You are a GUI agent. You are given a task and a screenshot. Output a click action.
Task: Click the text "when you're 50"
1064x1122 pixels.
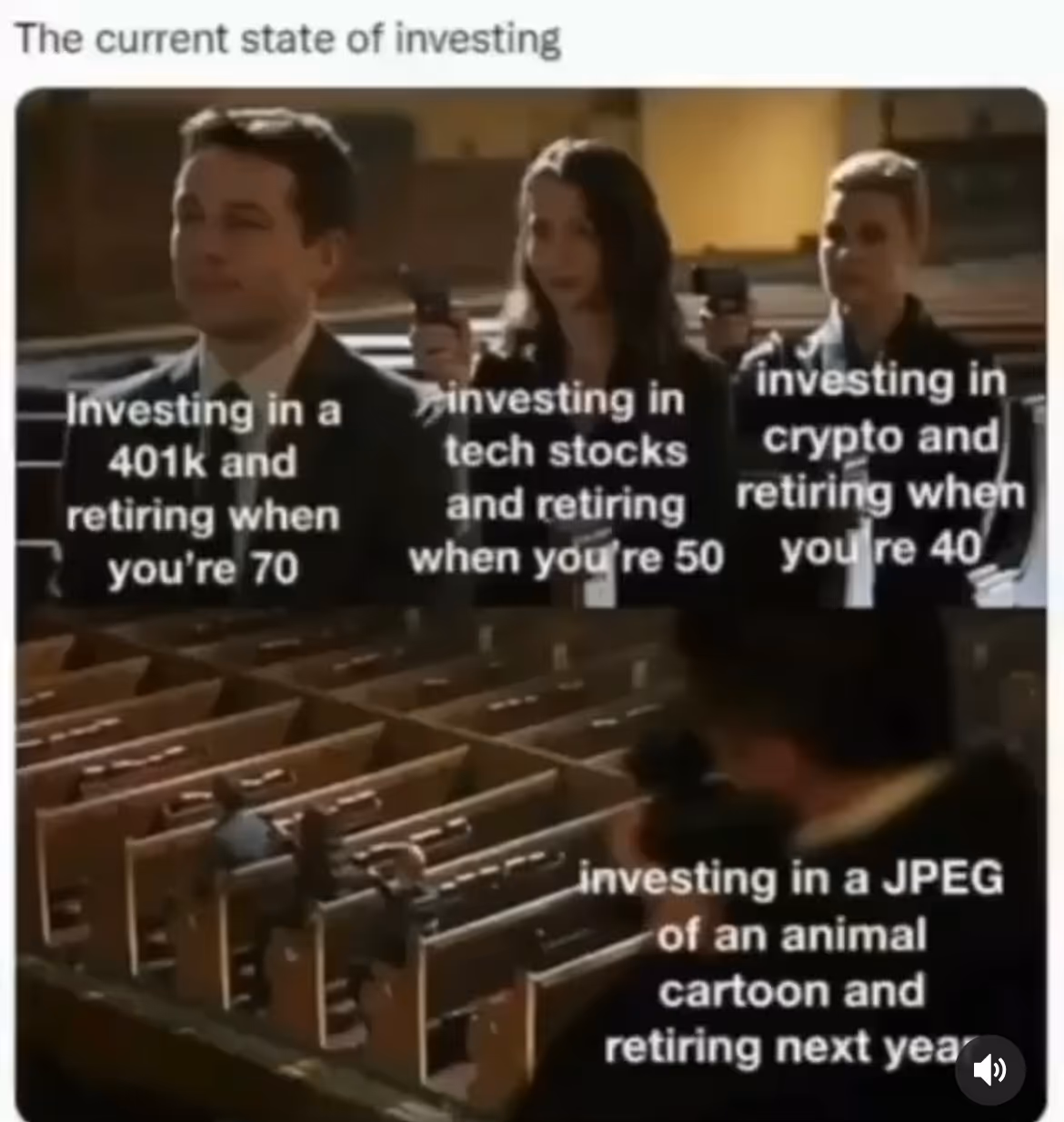566,557
